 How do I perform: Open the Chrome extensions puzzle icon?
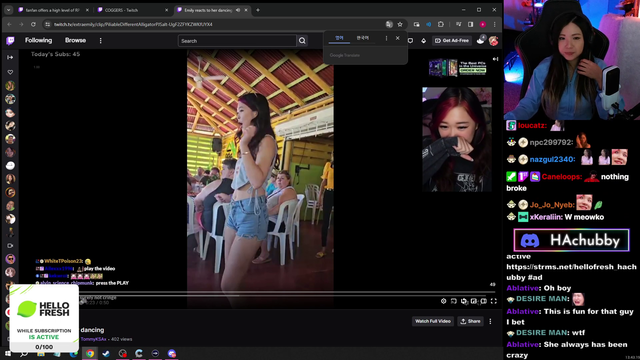(x=441, y=24)
